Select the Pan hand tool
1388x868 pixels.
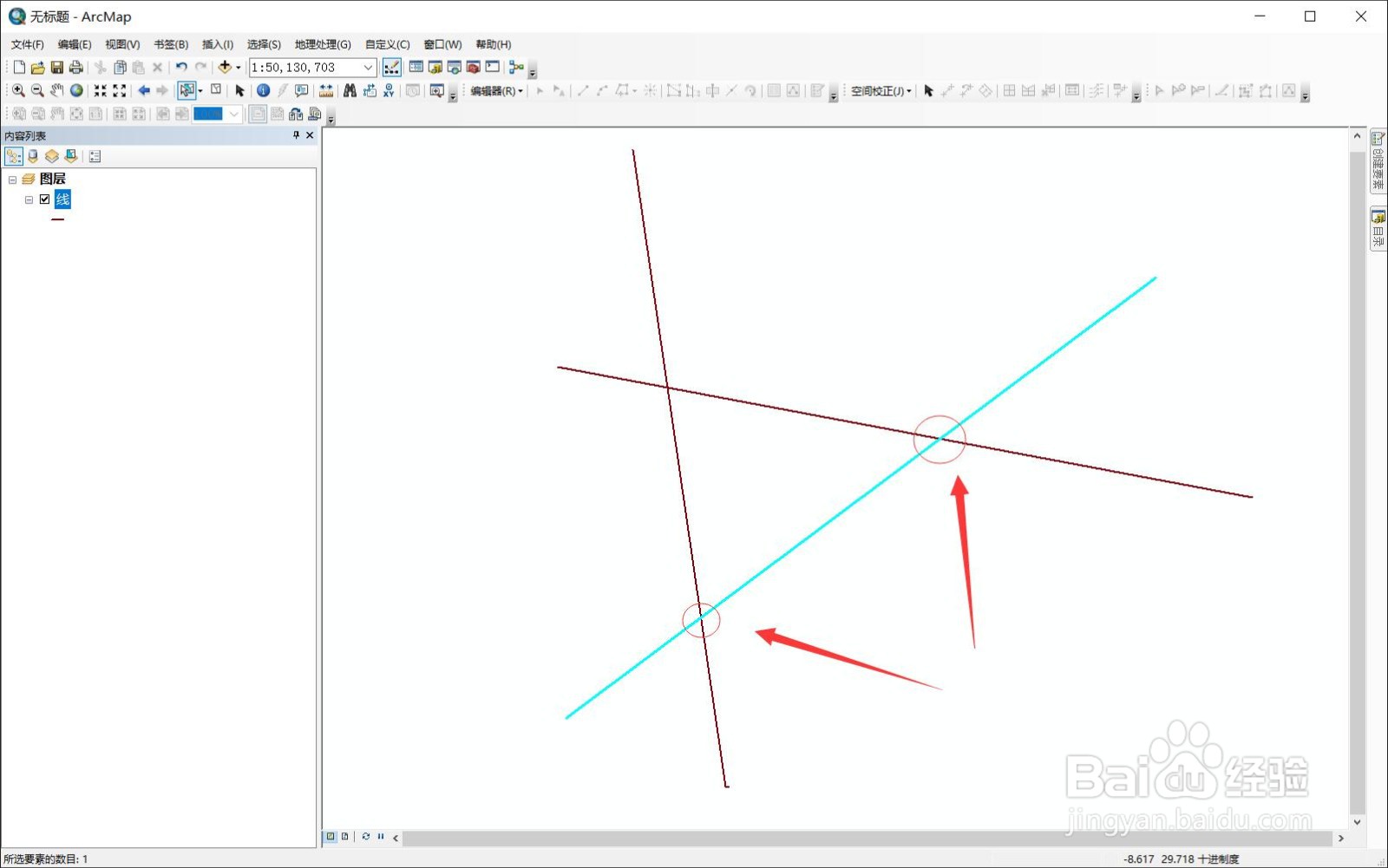pos(56,90)
